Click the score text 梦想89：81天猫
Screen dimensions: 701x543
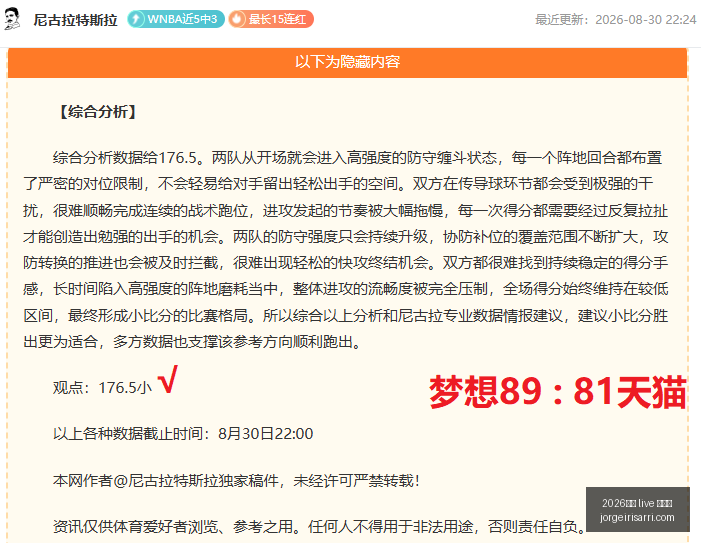pos(557,392)
